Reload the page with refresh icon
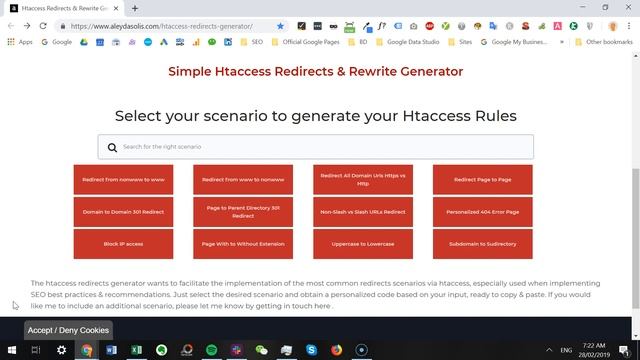 [x=43, y=26]
